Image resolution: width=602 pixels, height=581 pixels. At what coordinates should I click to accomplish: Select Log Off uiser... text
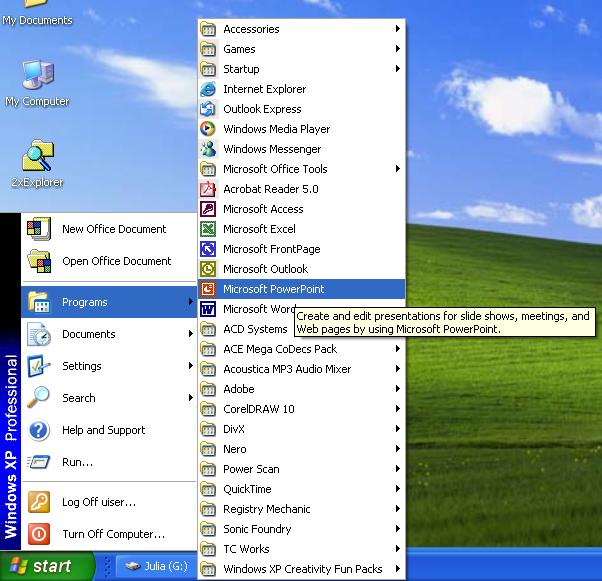[x=99, y=502]
